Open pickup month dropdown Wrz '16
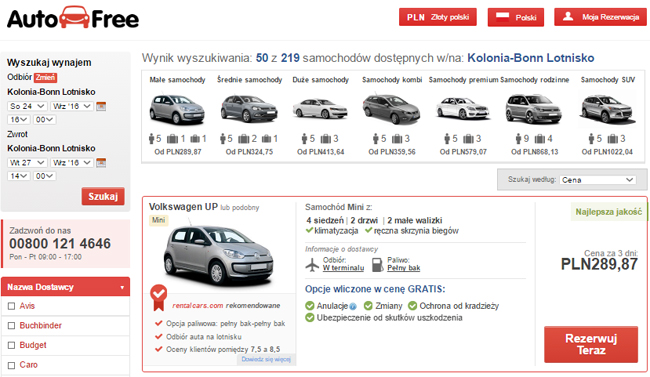Viewport: 650px width, 377px height. pyautogui.click(x=72, y=106)
